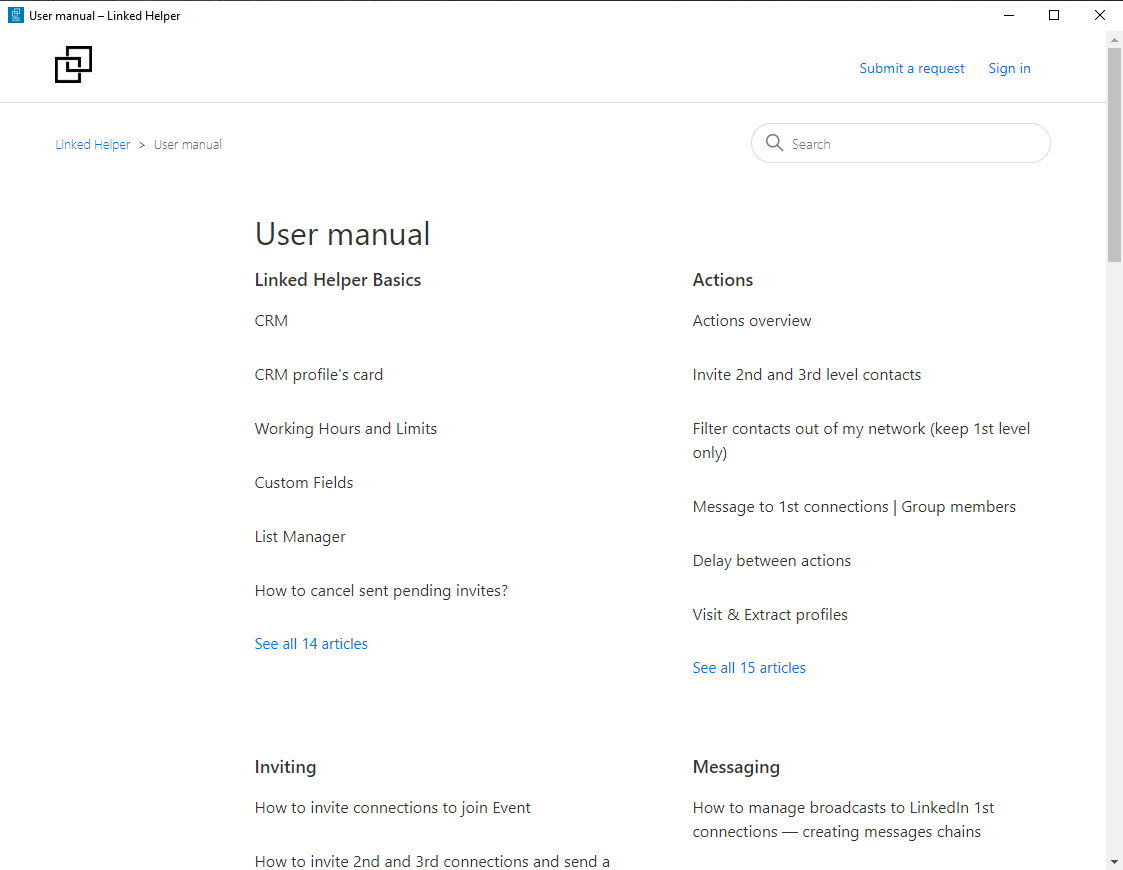Click the User manual breadcrumb text
The height and width of the screenshot is (870, 1123).
[188, 145]
